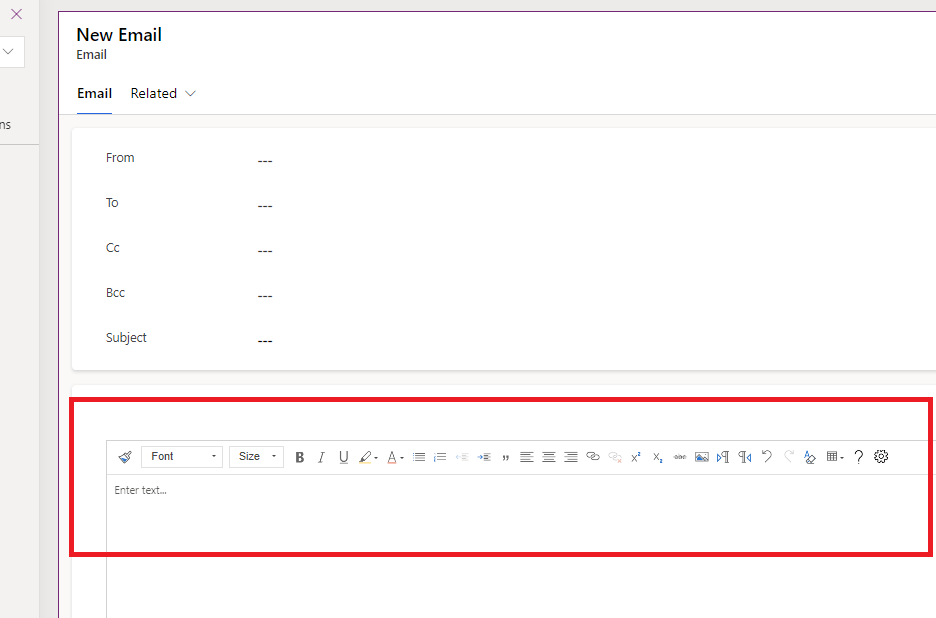Viewport: 936px width, 618px height.
Task: Center align the text
Action: tap(549, 457)
